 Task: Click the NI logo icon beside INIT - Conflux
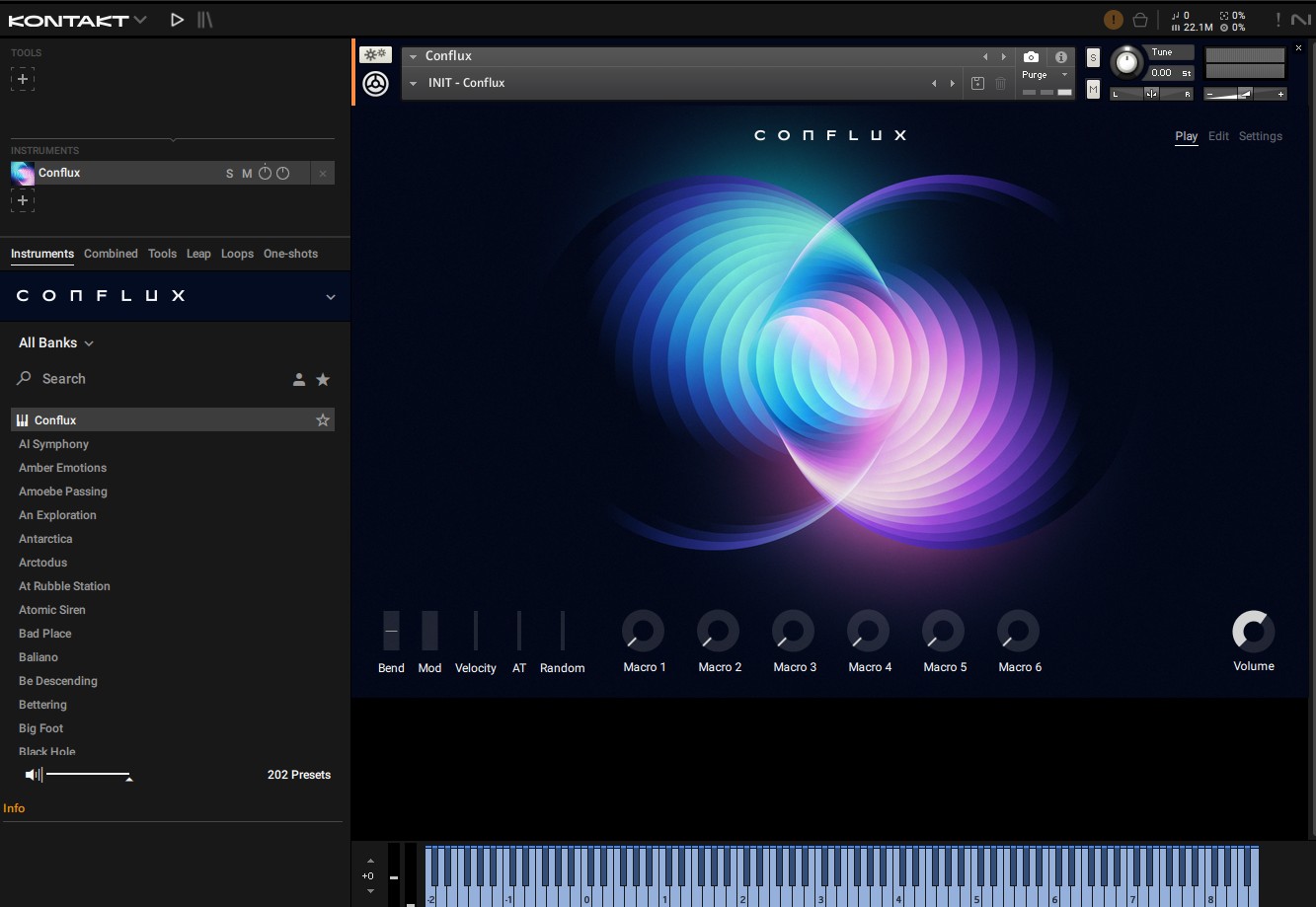(x=375, y=83)
